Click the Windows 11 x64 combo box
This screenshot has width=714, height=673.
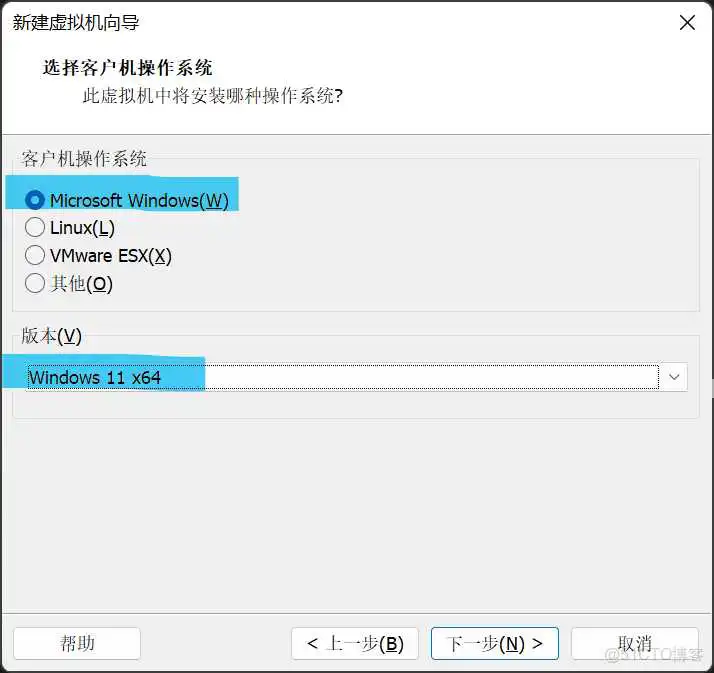(340, 377)
